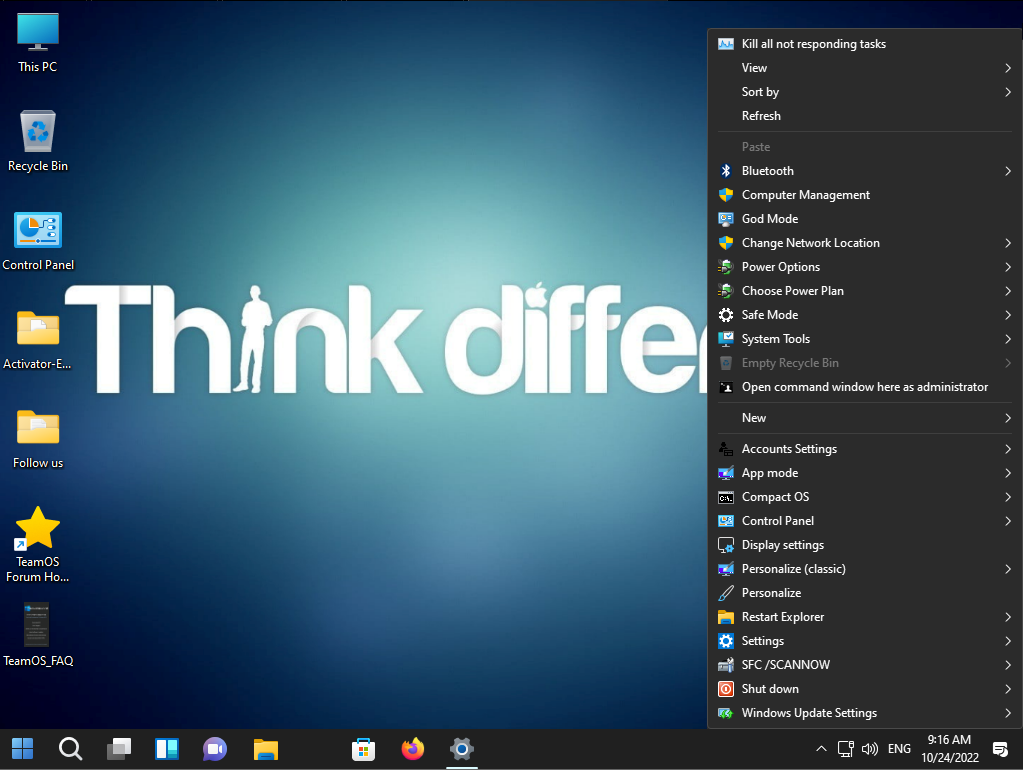Open Firefox from the taskbar
The height and width of the screenshot is (770, 1023).
(412, 748)
